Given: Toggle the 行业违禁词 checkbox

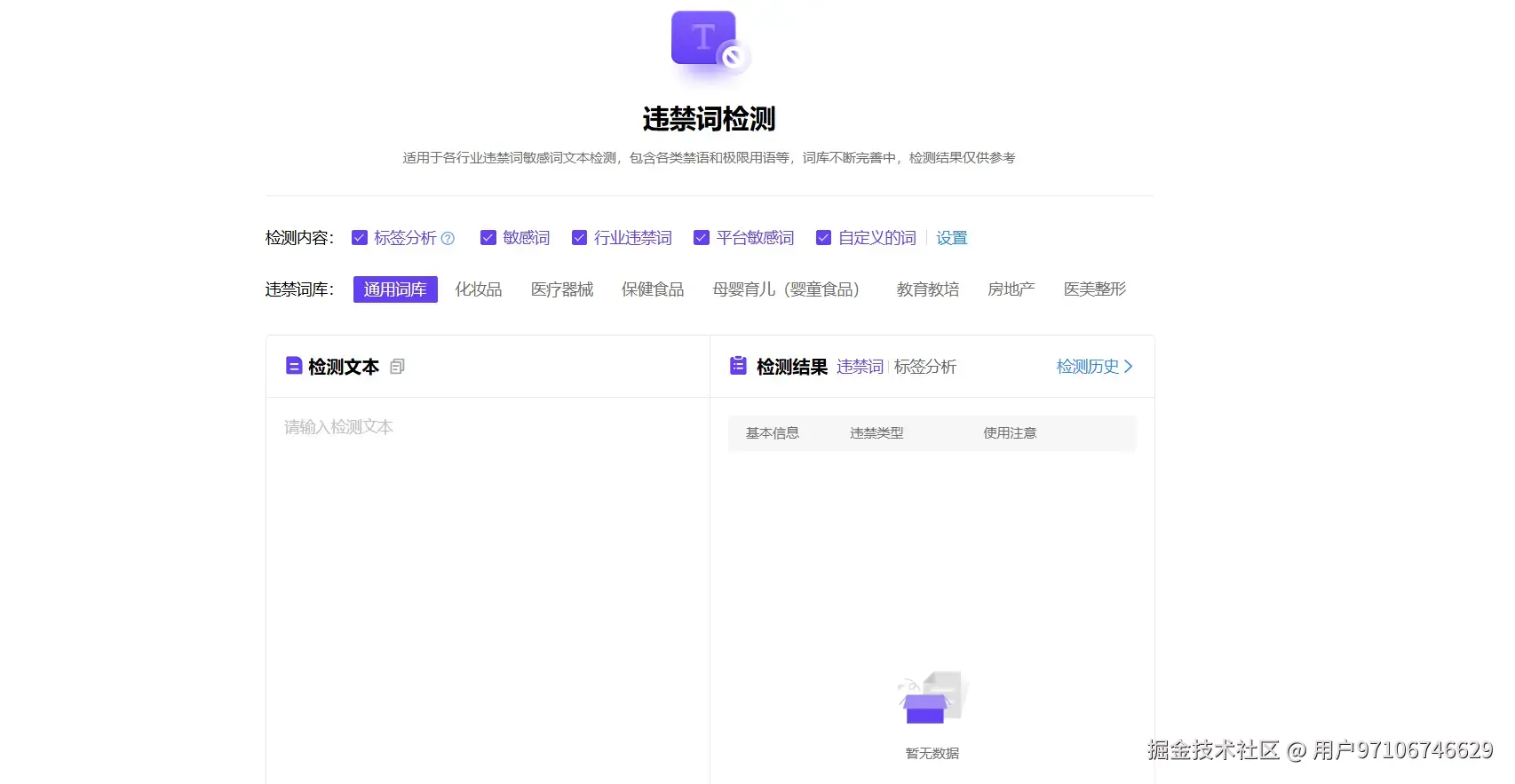Looking at the screenshot, I should pos(579,238).
